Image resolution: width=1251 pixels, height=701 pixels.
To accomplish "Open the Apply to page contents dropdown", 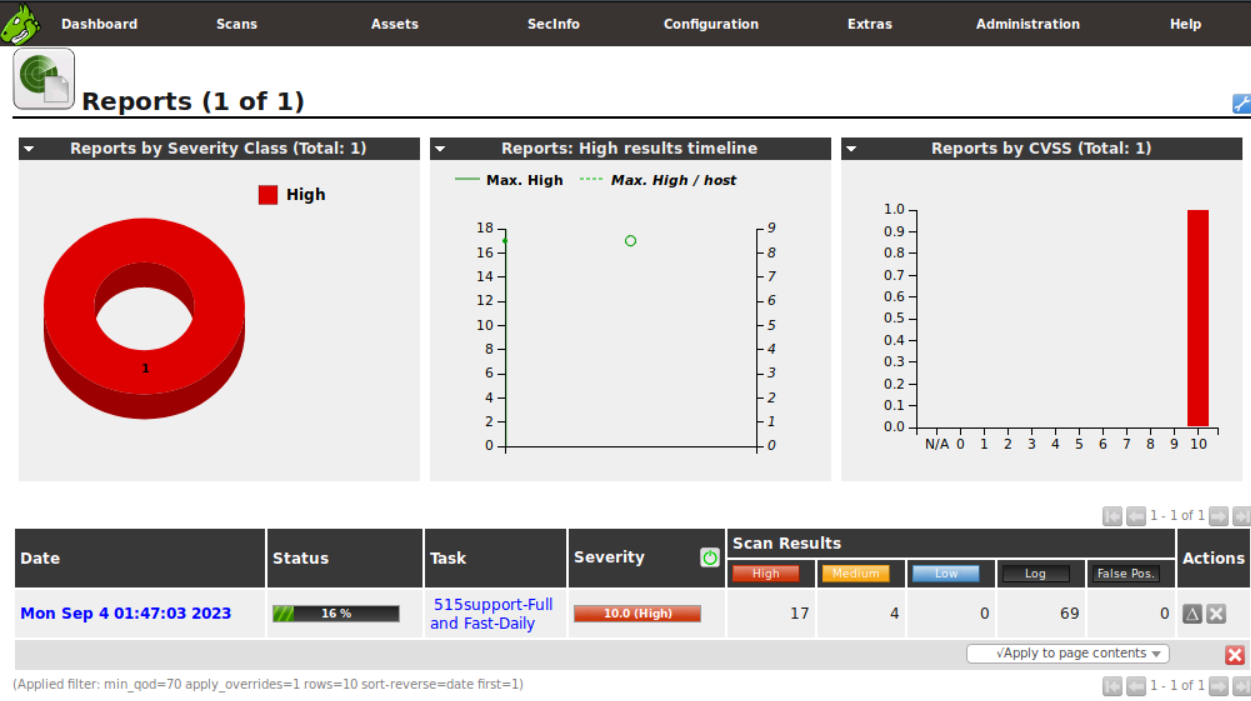I will point(1068,653).
